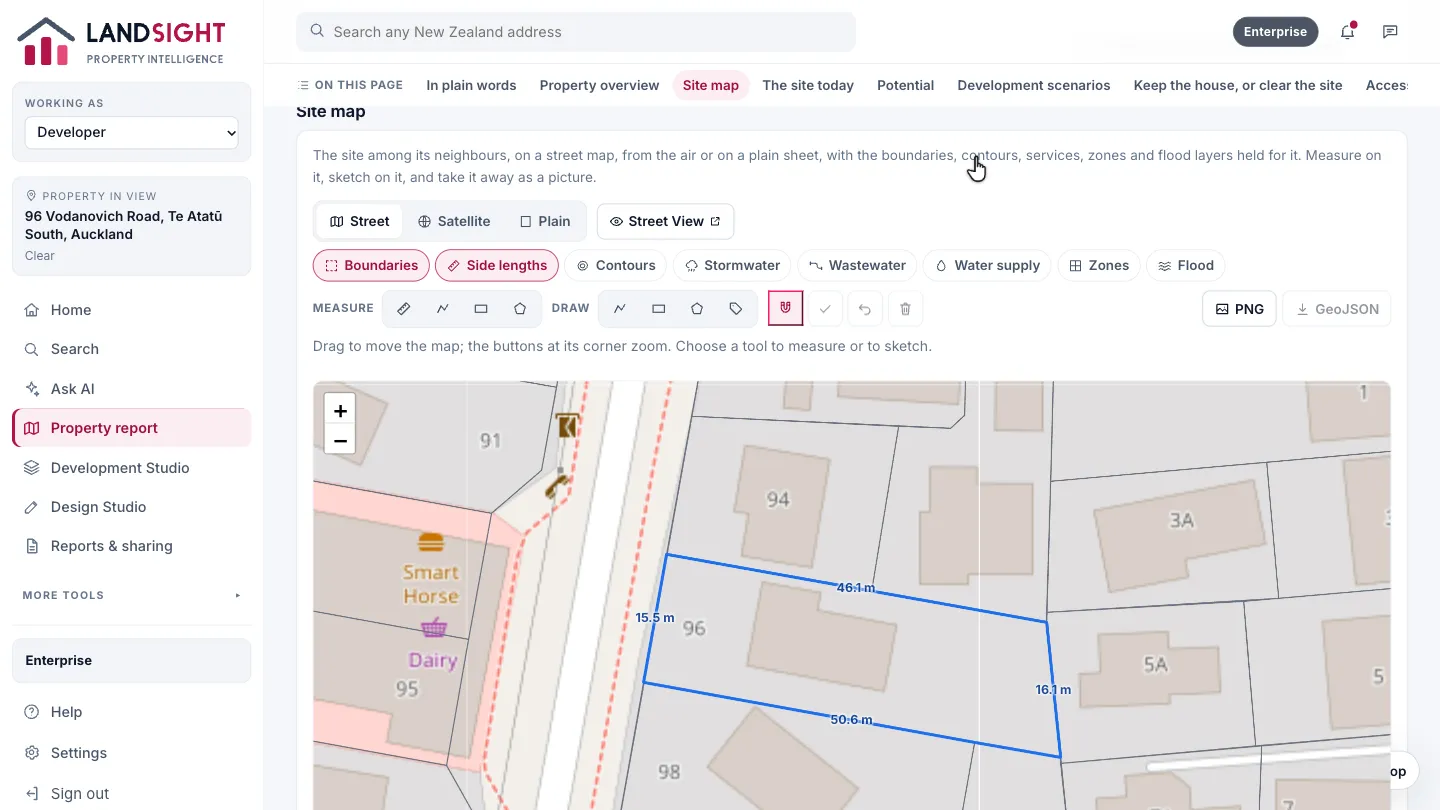This screenshot has width=1440, height=810.
Task: Select the Draw polygon tool
Action: point(697,309)
